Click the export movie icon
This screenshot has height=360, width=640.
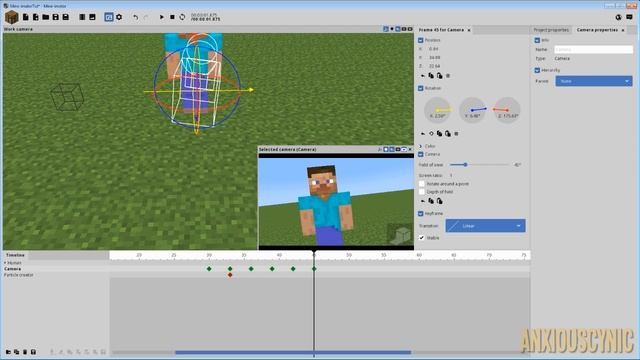82,17
